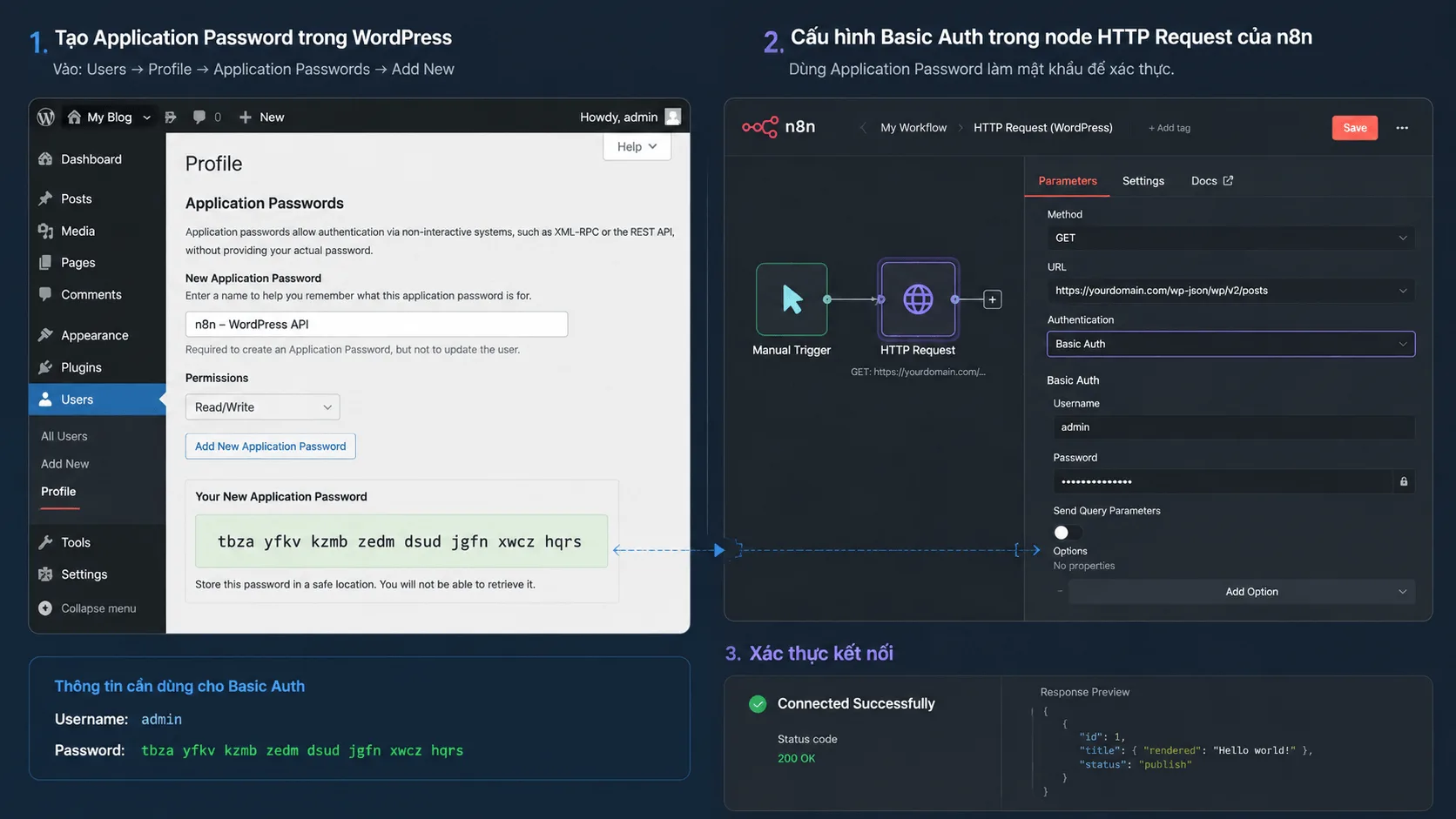
Task: Click the plus New icon in admin bar
Action: click(x=246, y=117)
